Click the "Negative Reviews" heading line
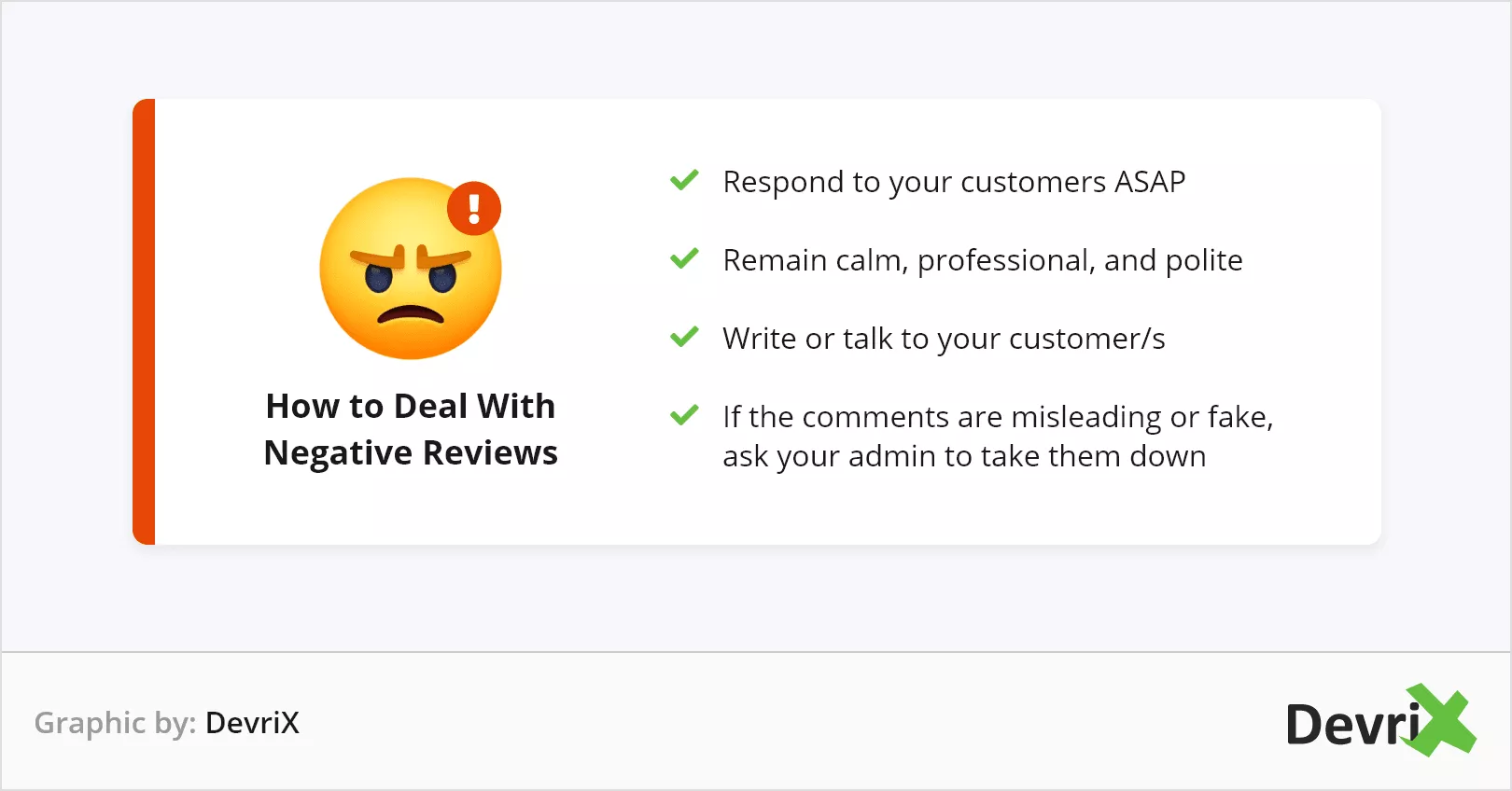The height and width of the screenshot is (791, 1512). point(411,453)
